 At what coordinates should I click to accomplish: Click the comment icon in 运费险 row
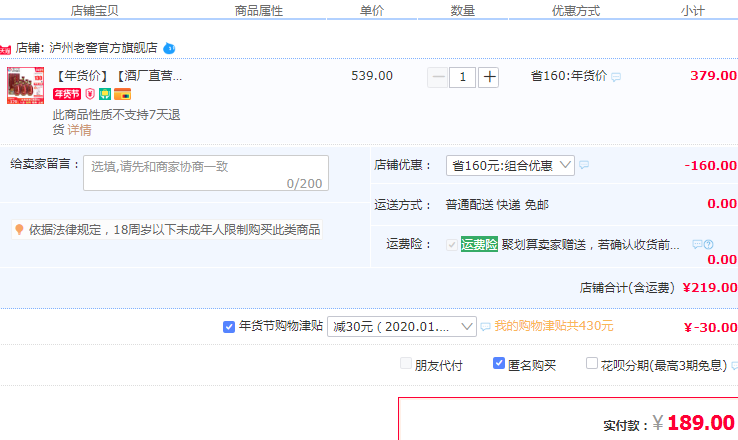[697, 244]
